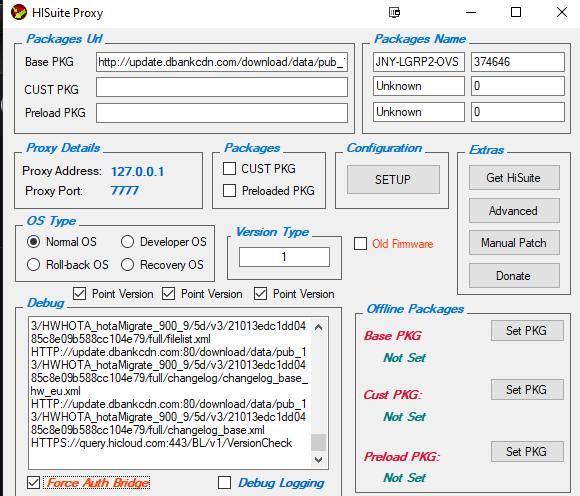580x496 pixels.
Task: Click the Version Type value field
Action: click(284, 257)
